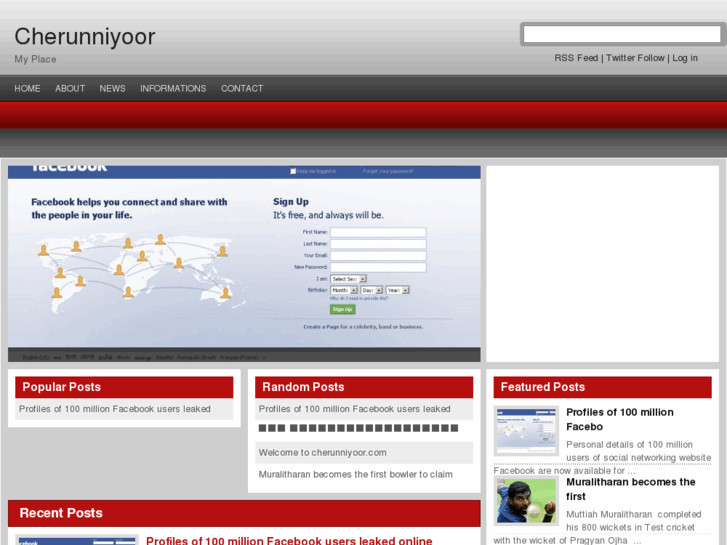
Task: Open the ABOUT menu item
Action: tap(70, 89)
